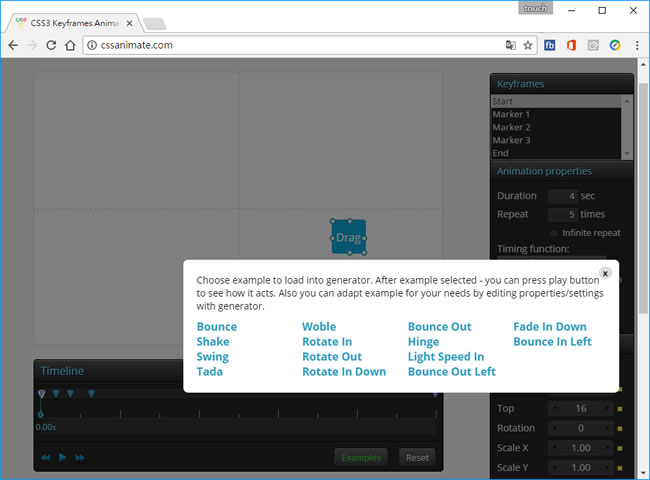The height and width of the screenshot is (480, 650).
Task: Load the Hinge example
Action: pyautogui.click(x=423, y=342)
